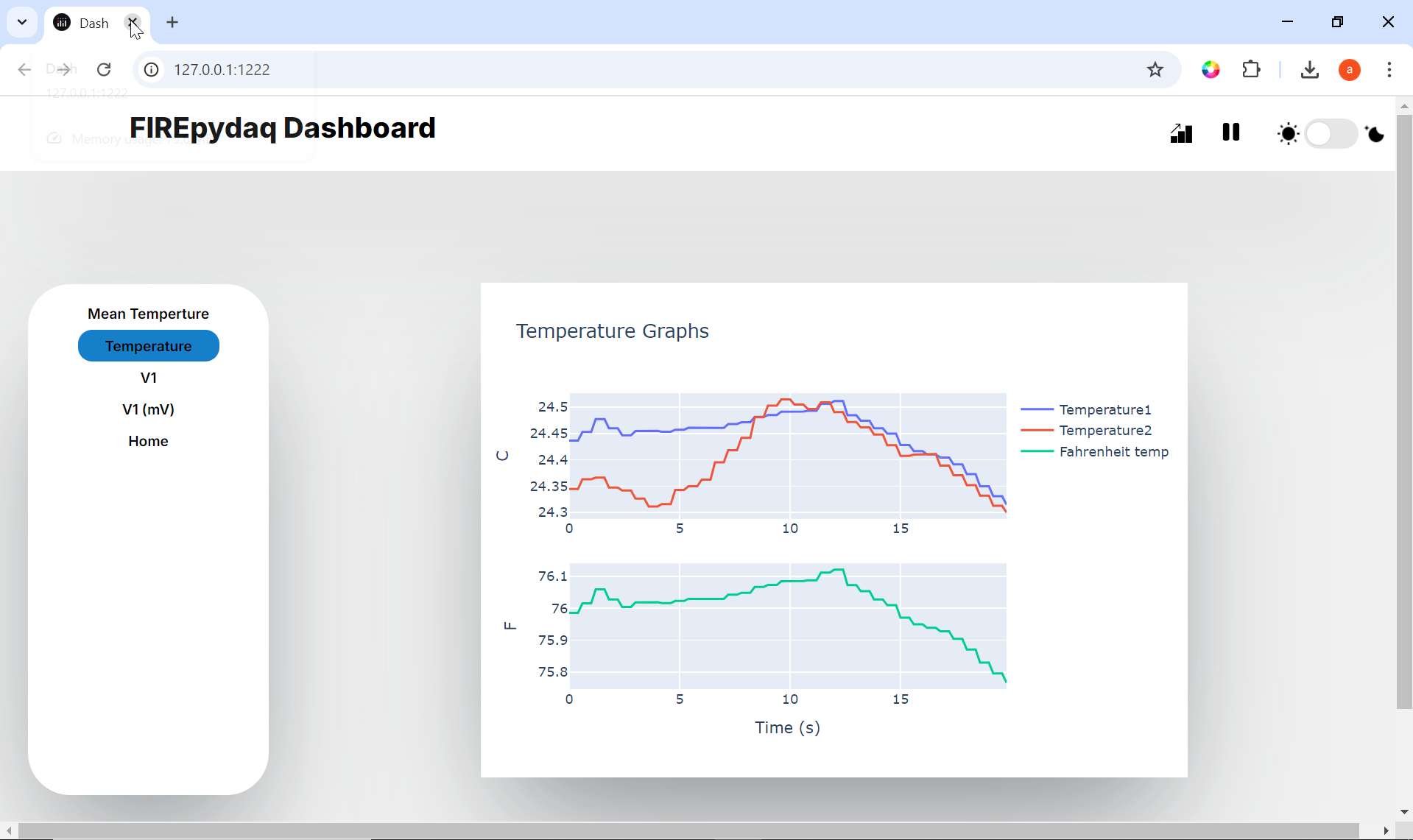Click the C y-axis label
Screen dimensions: 1413x840
[502, 456]
